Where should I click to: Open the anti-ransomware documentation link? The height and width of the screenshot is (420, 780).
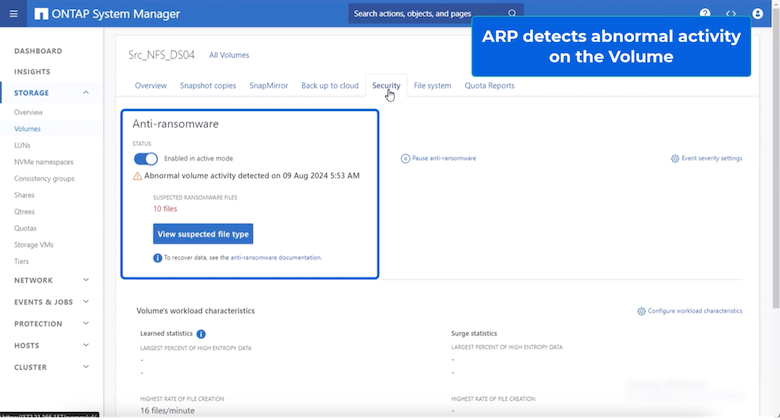click(276, 258)
